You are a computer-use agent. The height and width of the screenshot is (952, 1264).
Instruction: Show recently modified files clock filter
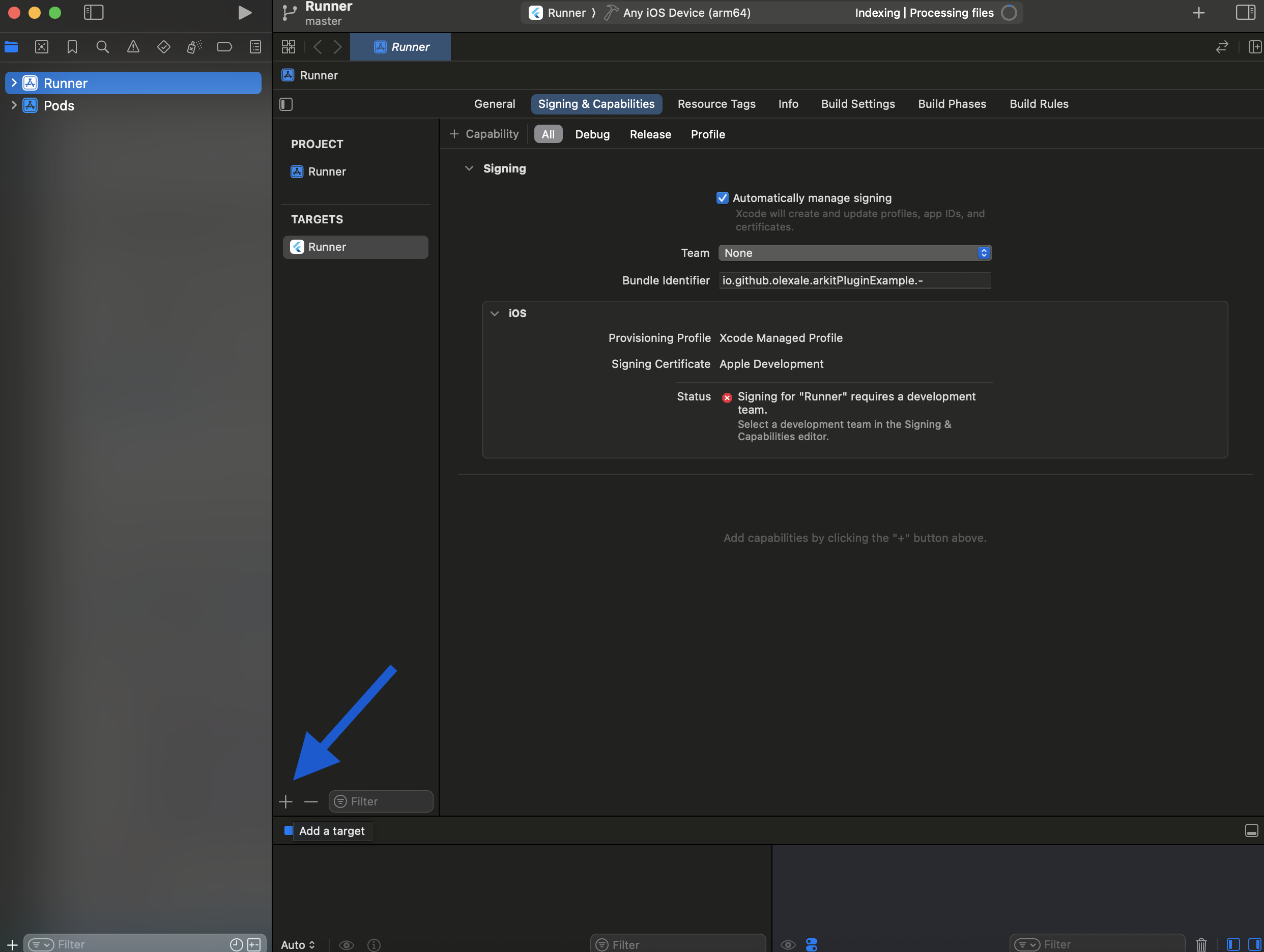click(x=237, y=944)
